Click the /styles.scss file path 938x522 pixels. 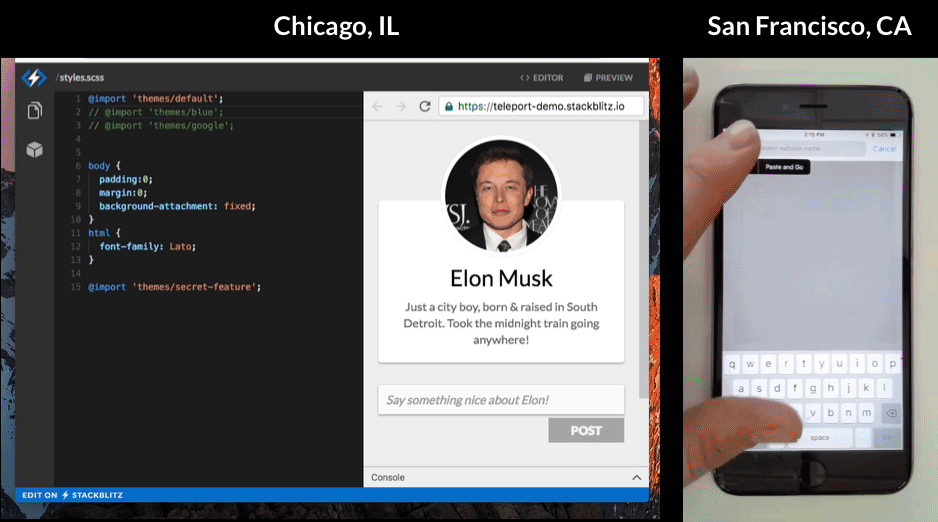(80, 78)
